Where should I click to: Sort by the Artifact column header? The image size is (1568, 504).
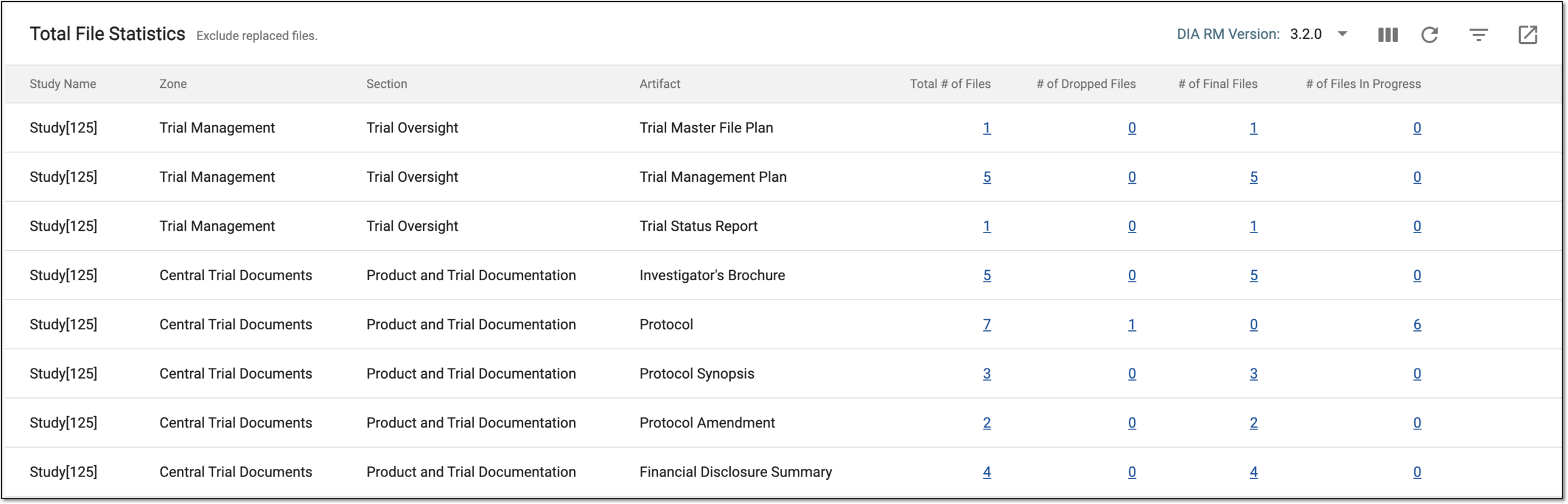pyautogui.click(x=660, y=84)
